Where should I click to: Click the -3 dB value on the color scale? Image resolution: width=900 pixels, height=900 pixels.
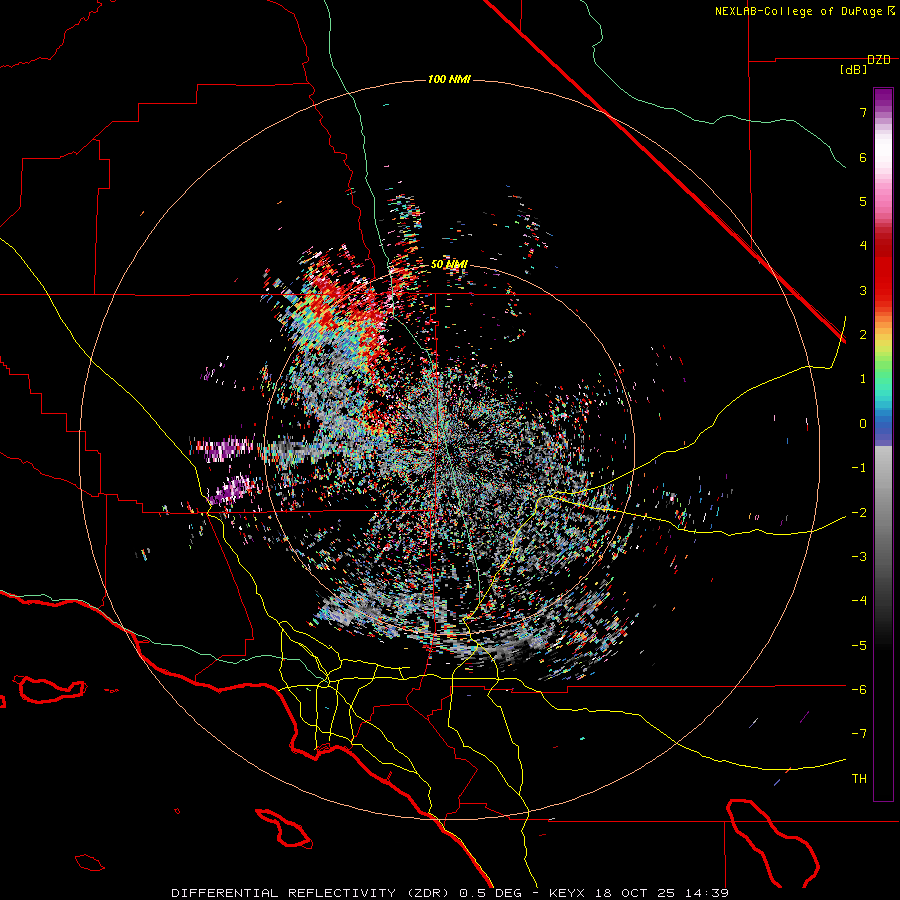859,557
